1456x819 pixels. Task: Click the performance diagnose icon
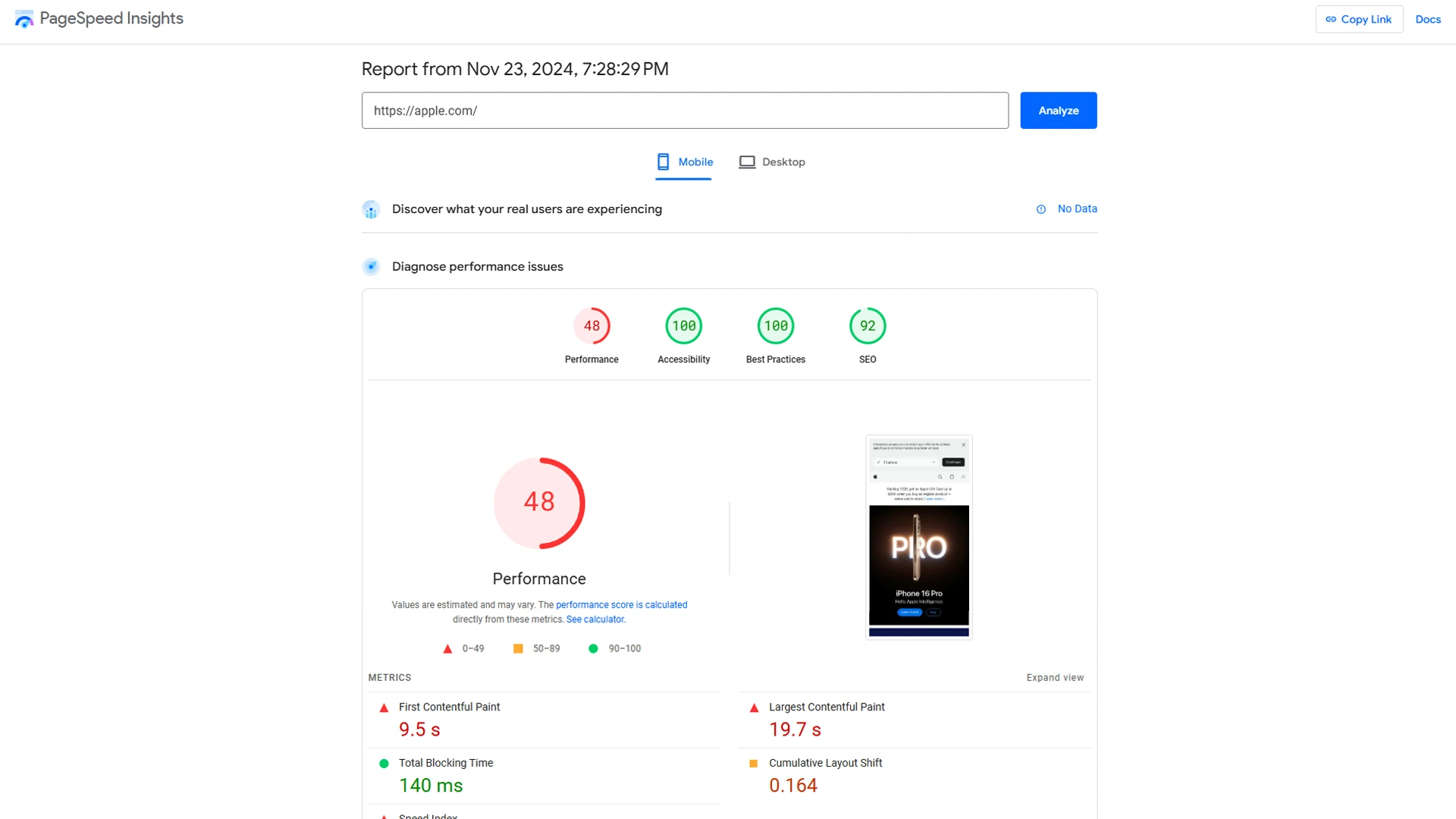coord(371,265)
